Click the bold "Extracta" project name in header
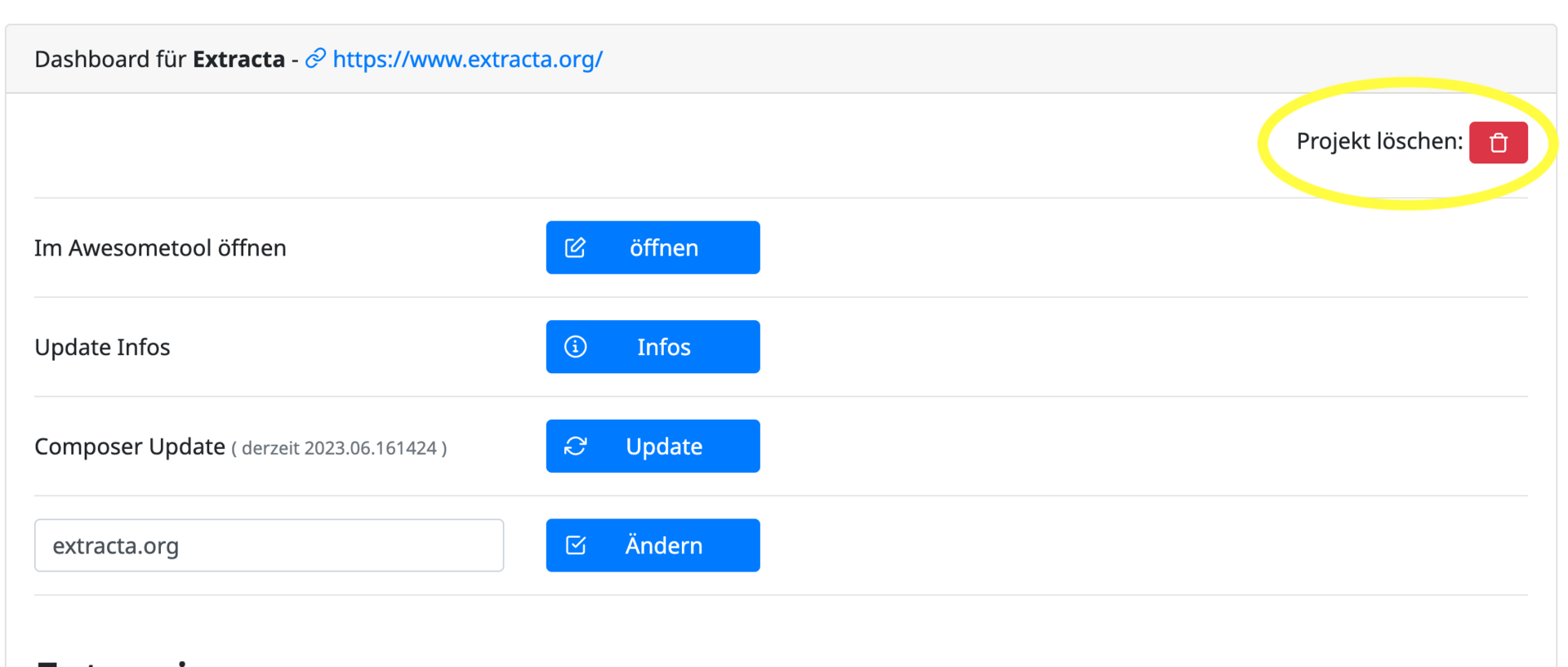Screen dimensions: 1568x667 tap(238, 60)
